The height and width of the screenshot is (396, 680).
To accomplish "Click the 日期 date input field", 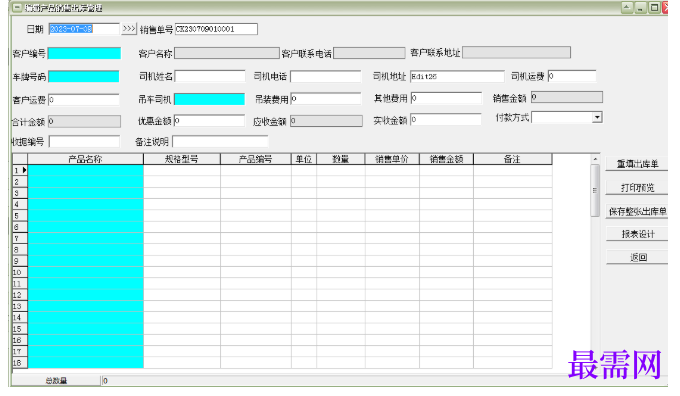I will (84, 29).
